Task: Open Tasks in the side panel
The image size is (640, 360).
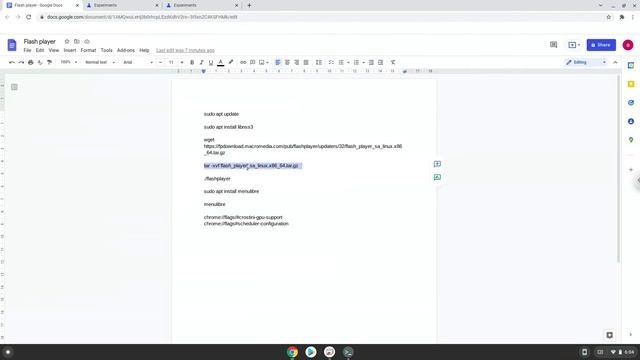Action: coord(631,102)
